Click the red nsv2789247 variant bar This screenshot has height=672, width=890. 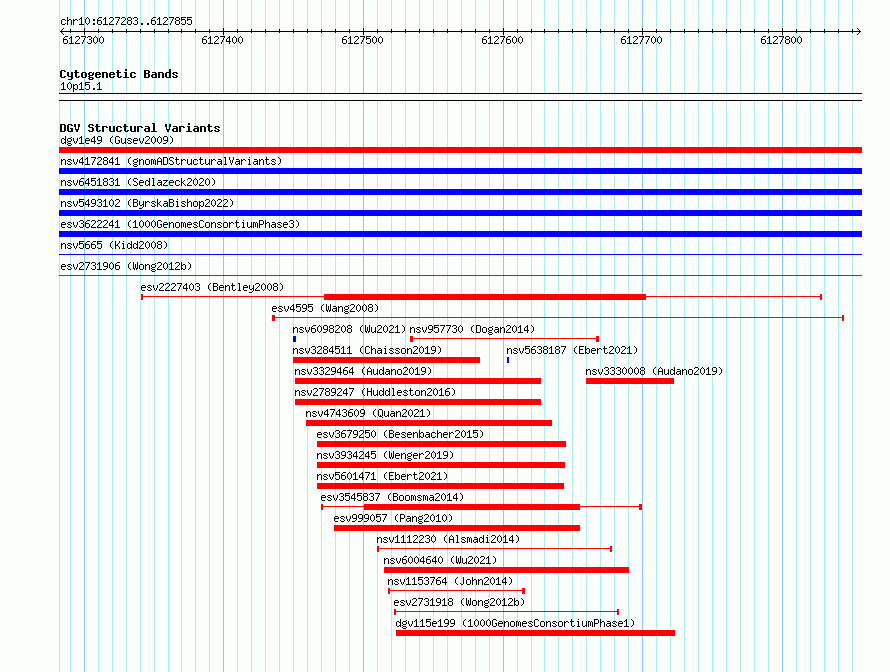pos(418,402)
